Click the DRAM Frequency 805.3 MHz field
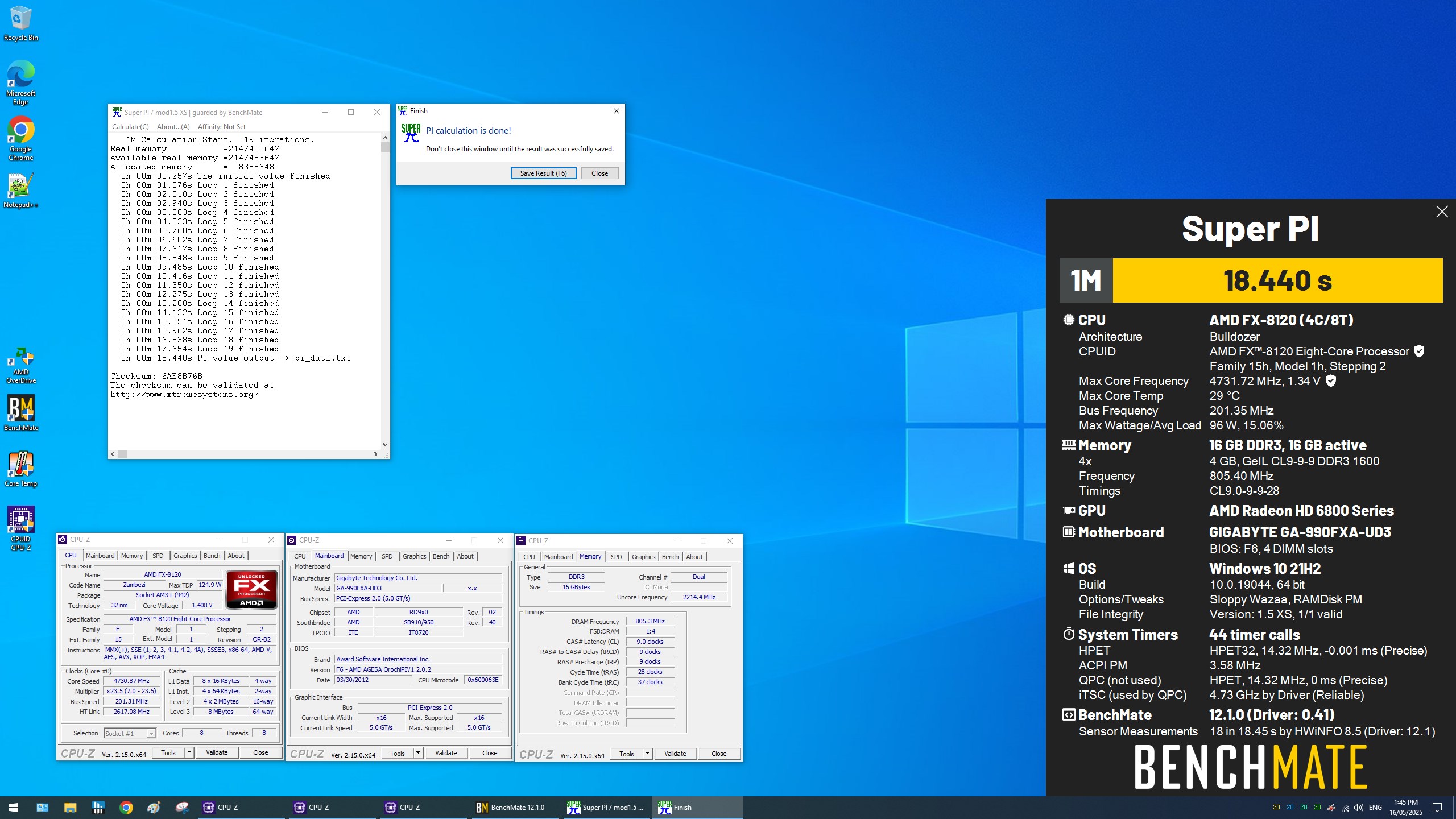The height and width of the screenshot is (819, 1456). 650,621
